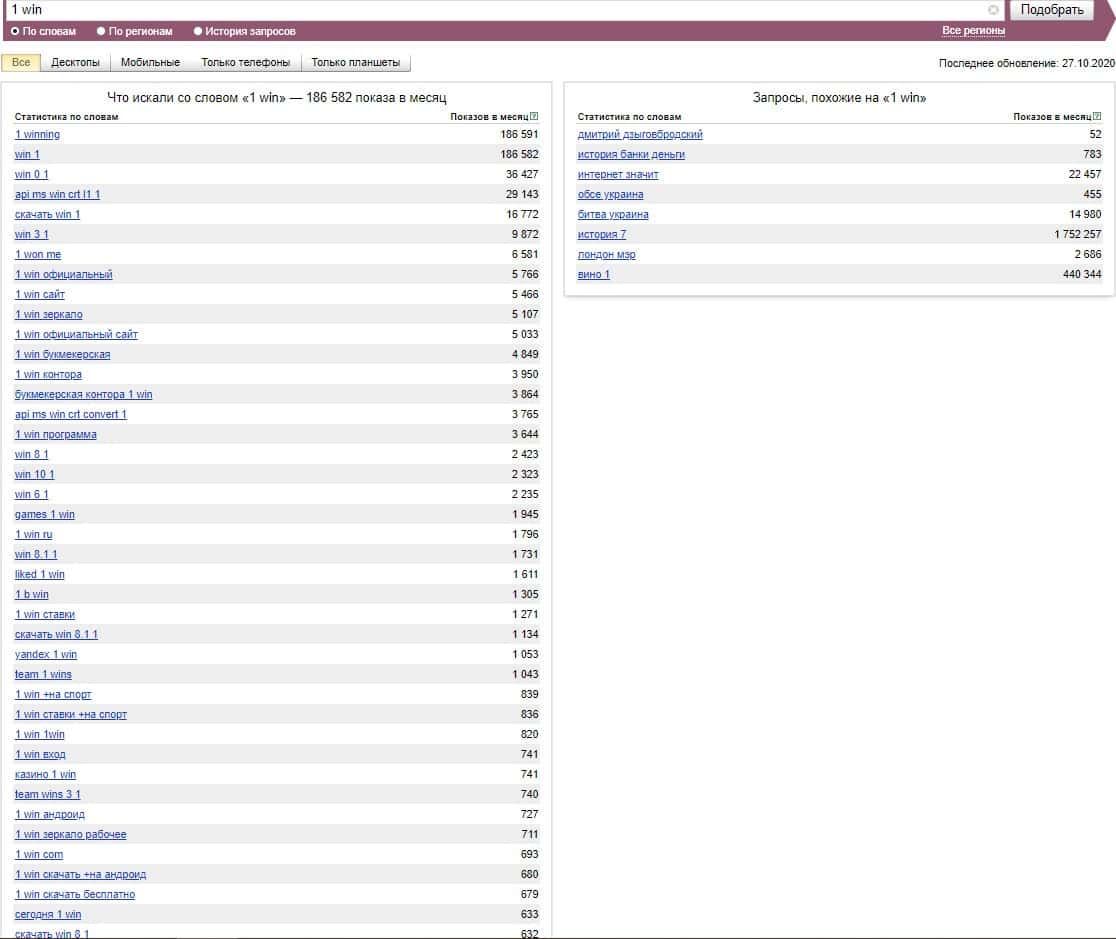The image size is (1116, 939).
Task: Click the 'вино 1' similar query
Action: click(x=593, y=275)
